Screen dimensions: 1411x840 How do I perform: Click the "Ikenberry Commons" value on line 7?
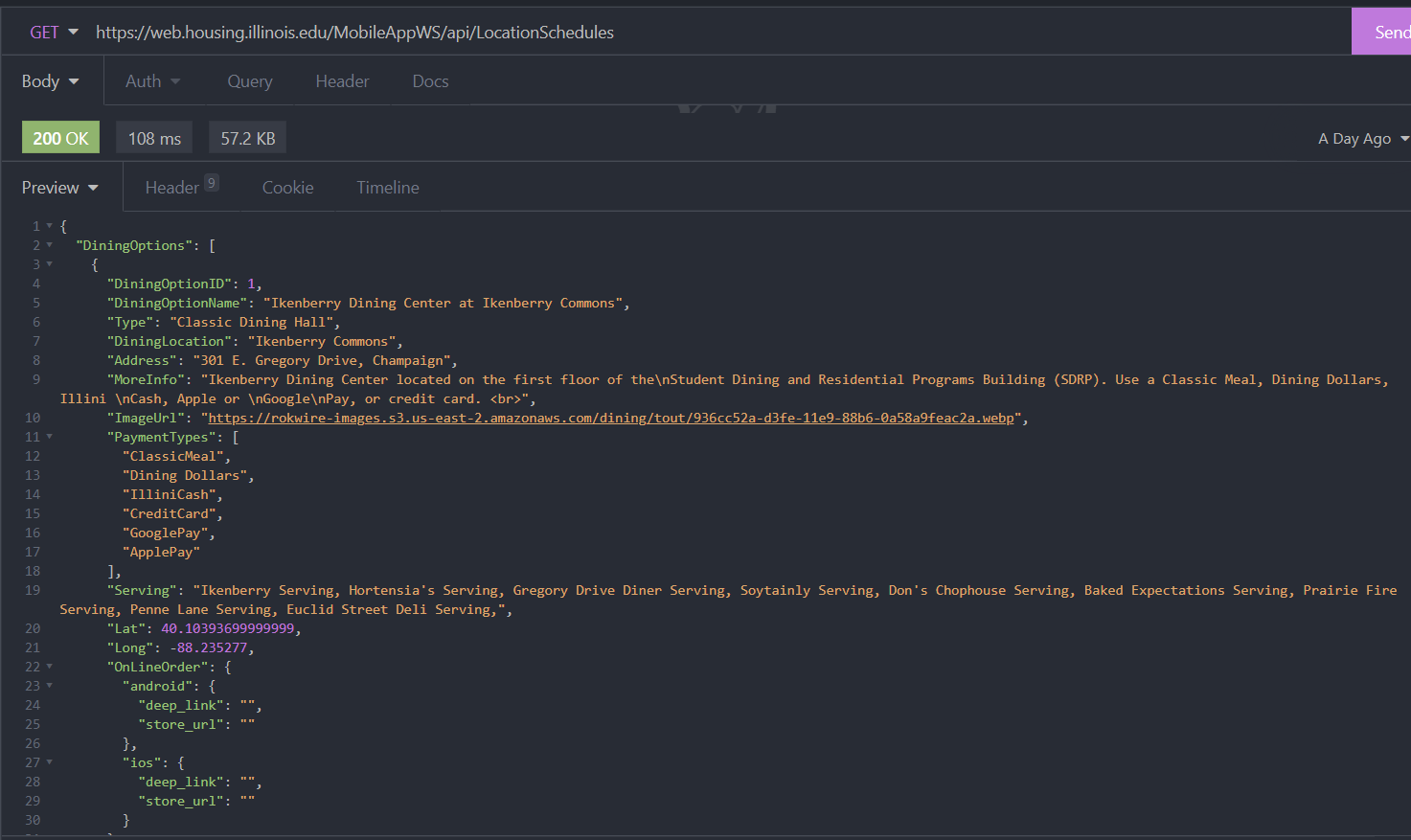(x=322, y=341)
